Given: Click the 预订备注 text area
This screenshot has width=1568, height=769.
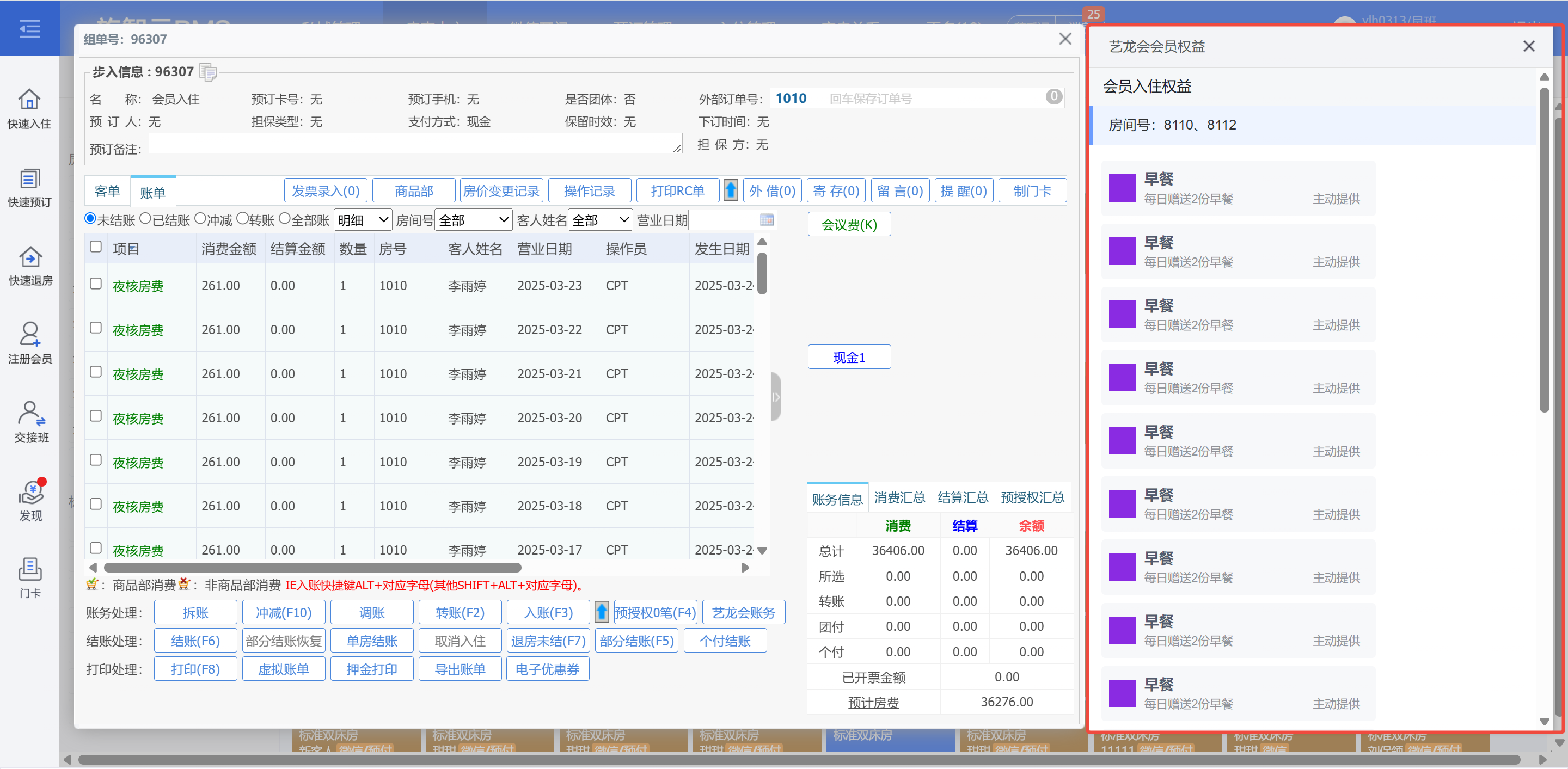Looking at the screenshot, I should click(x=415, y=144).
